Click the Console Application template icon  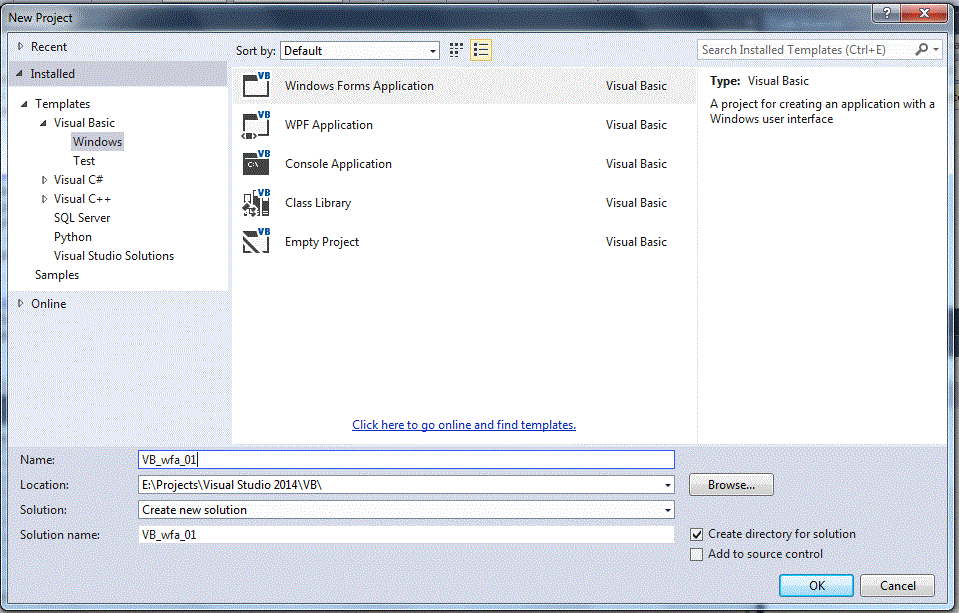256,163
